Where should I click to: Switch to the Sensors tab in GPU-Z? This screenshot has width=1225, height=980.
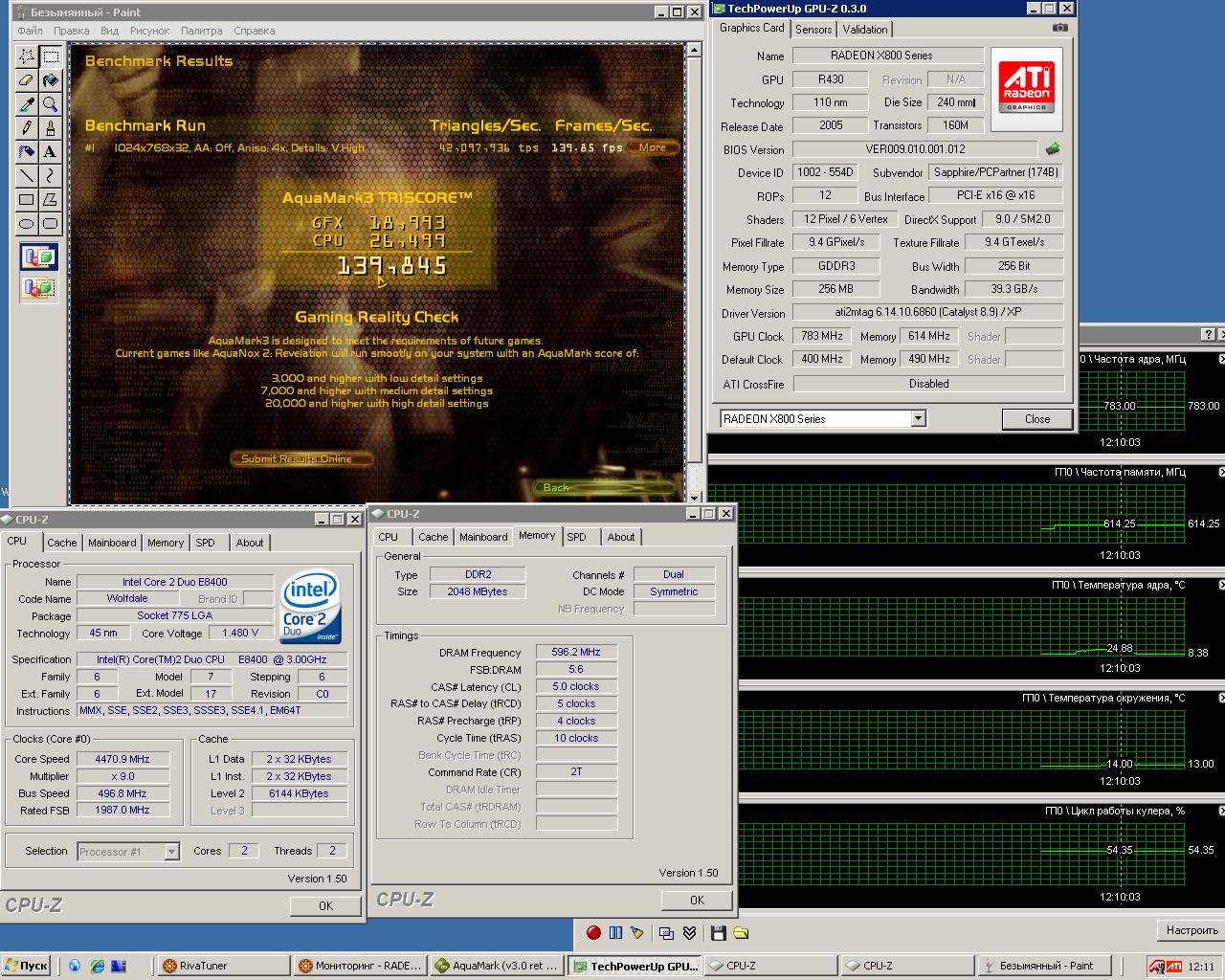813,30
